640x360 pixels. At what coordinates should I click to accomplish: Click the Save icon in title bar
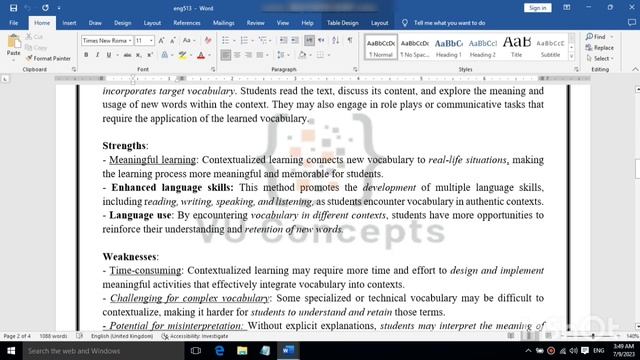click(13, 8)
